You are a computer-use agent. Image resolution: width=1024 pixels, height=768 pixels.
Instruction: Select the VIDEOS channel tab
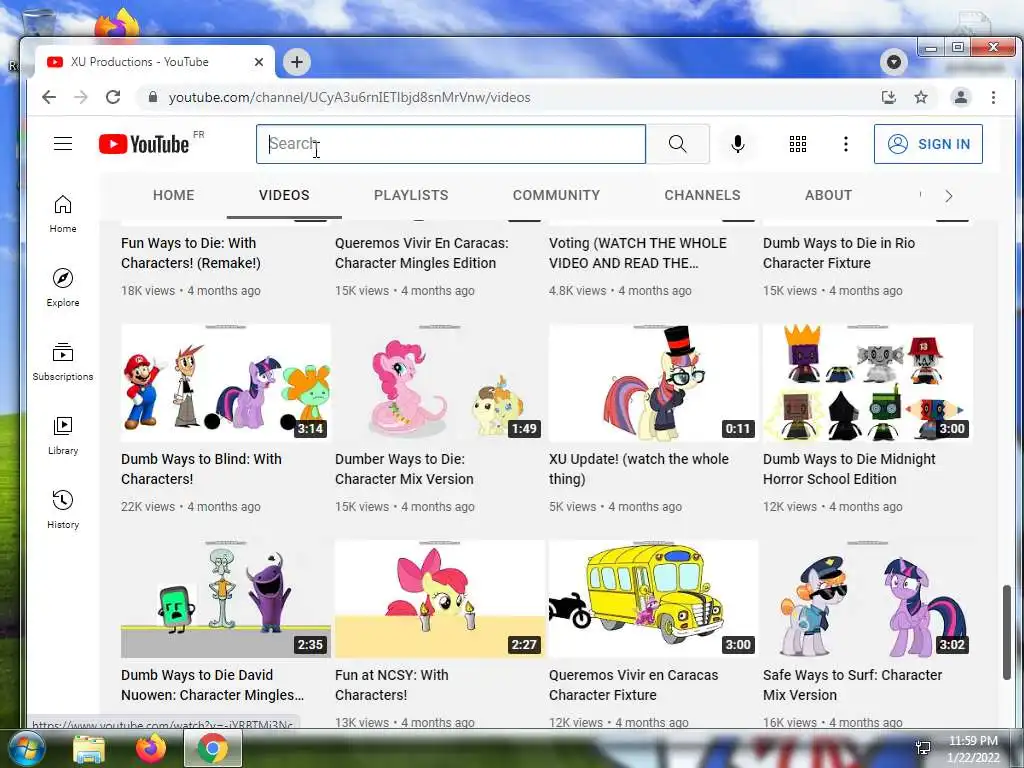tap(284, 195)
